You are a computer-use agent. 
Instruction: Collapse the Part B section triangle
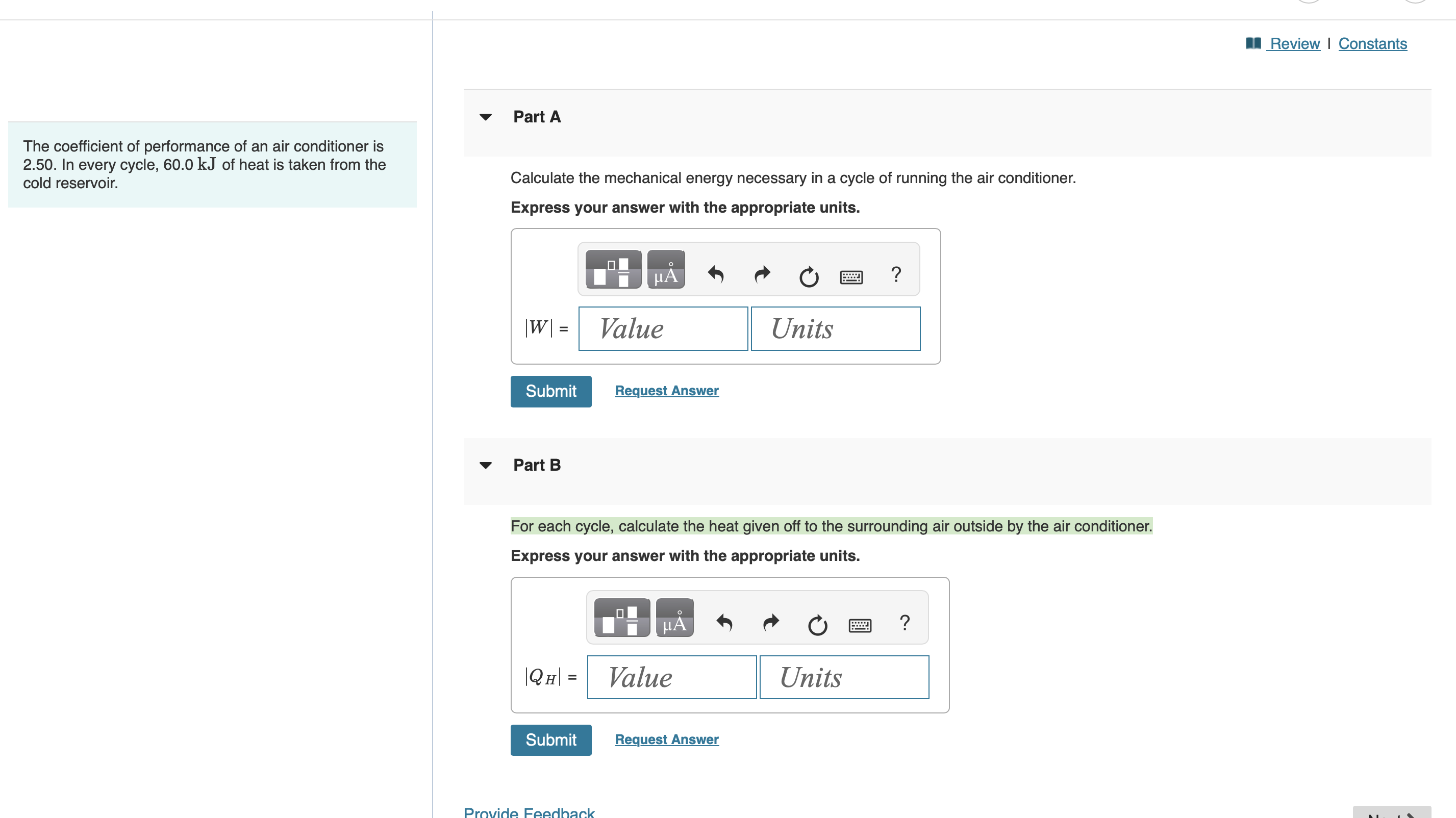[x=486, y=466]
